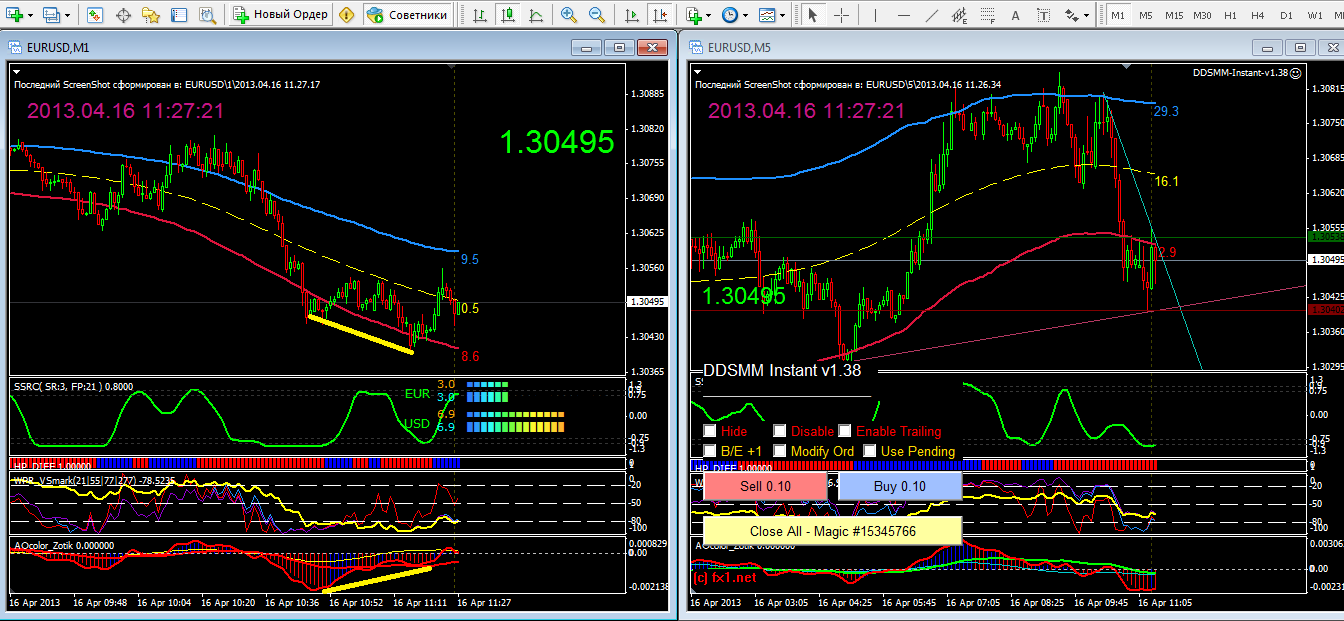Toggle chart auto scroll
The height and width of the screenshot is (621, 1344).
coord(631,15)
